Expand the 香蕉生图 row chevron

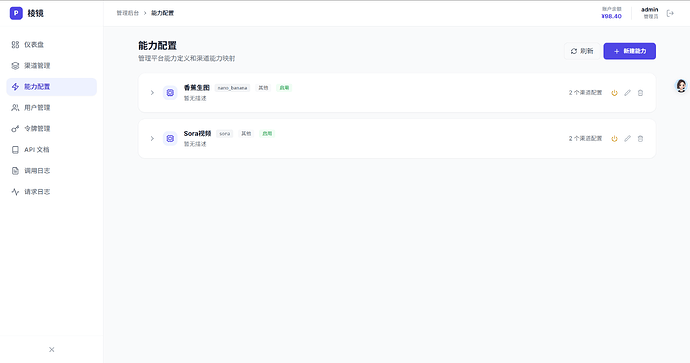tap(152, 93)
